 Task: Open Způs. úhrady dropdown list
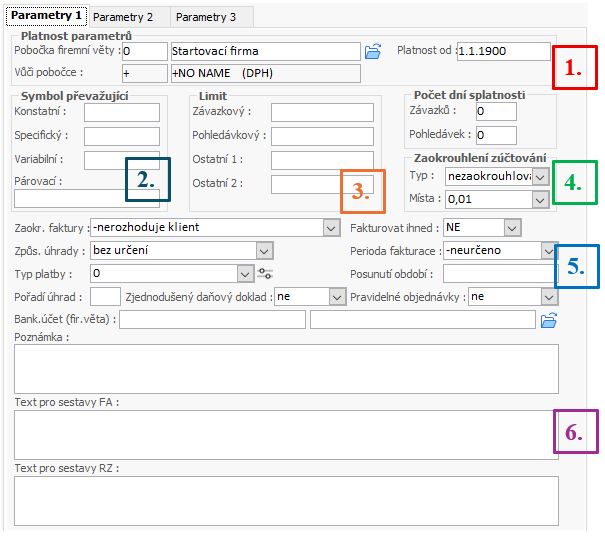point(265,250)
